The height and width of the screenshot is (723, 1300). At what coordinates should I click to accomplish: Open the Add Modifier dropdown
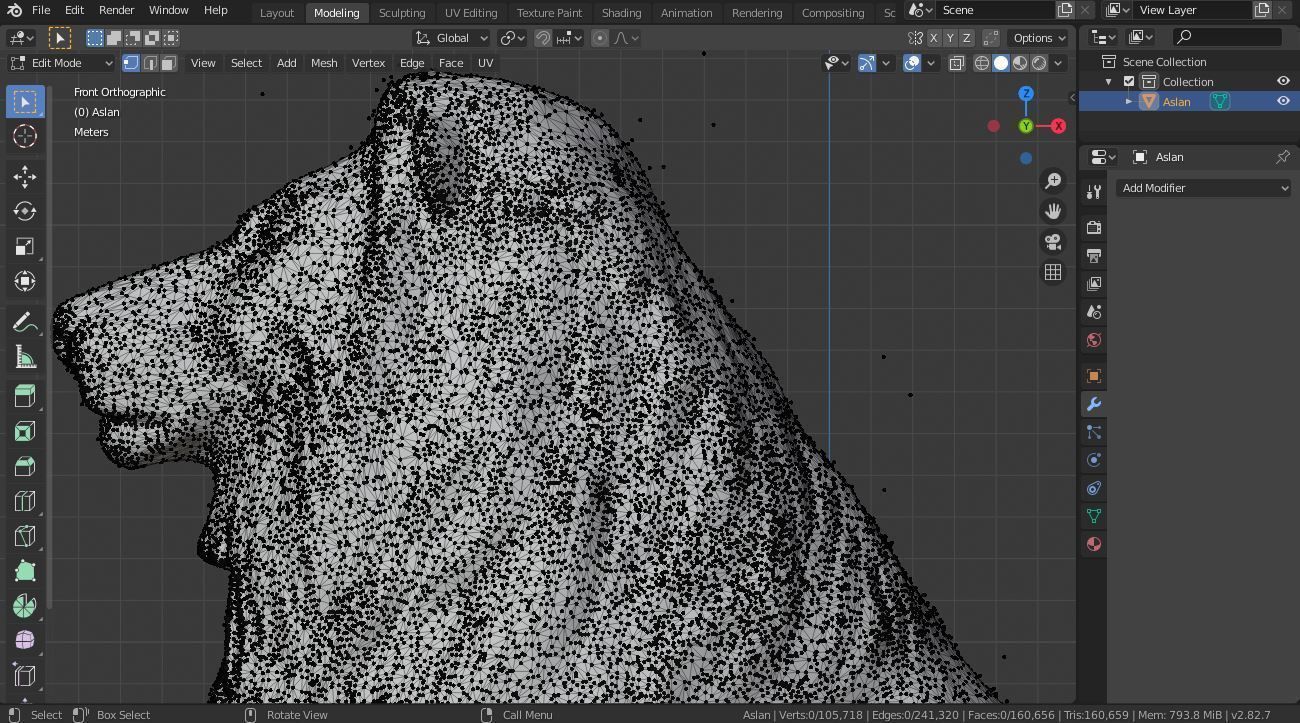1204,188
